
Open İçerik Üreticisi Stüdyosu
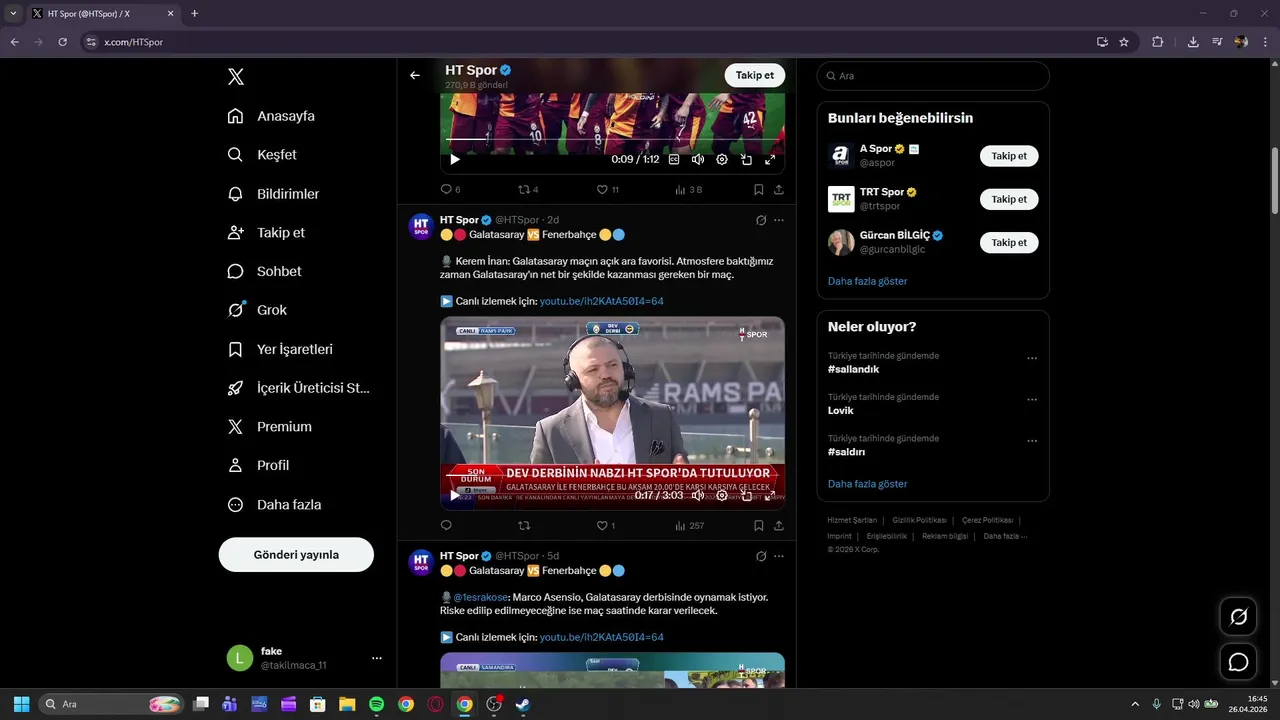point(298,388)
